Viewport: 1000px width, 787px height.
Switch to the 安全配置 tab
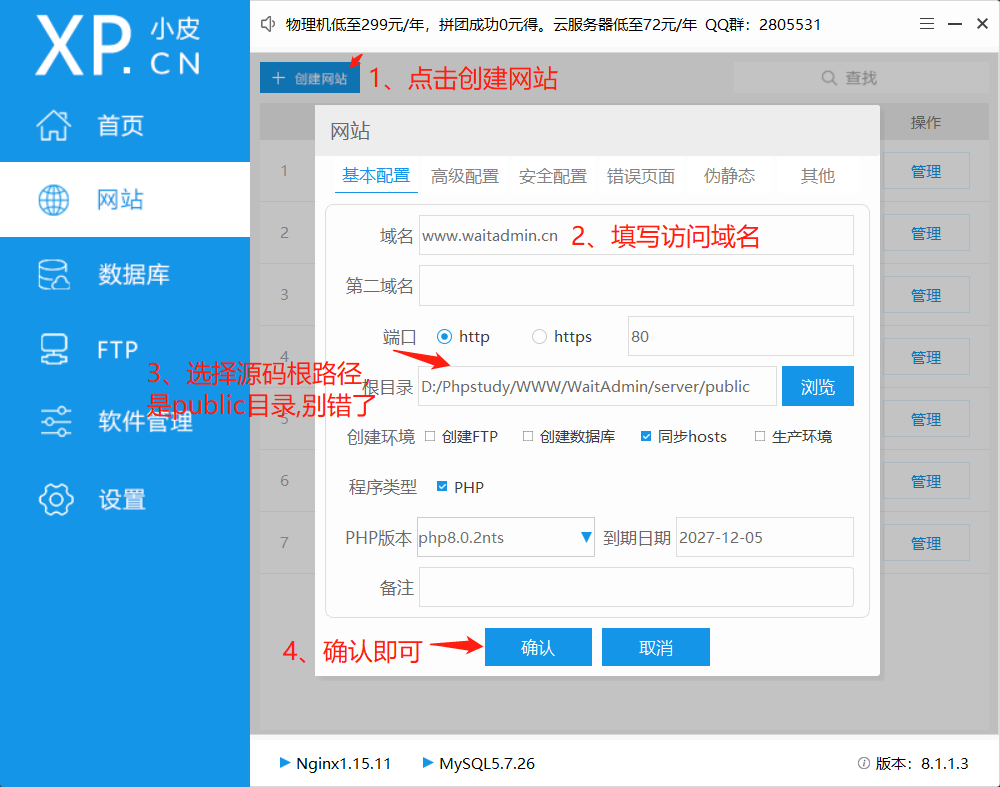(553, 175)
